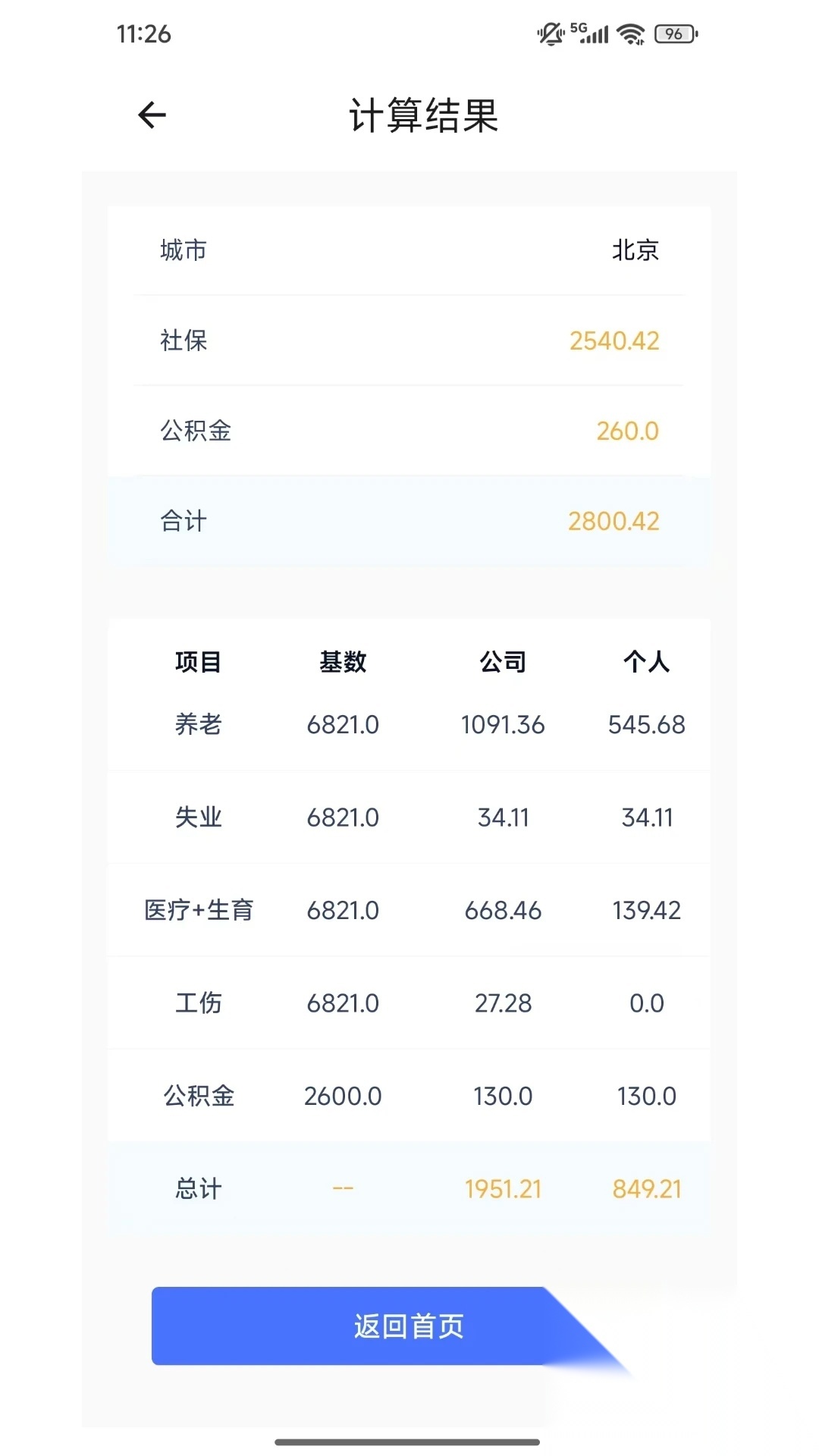Select the 城市 row showing 北京
This screenshot has height=1456, width=819.
coord(409,250)
